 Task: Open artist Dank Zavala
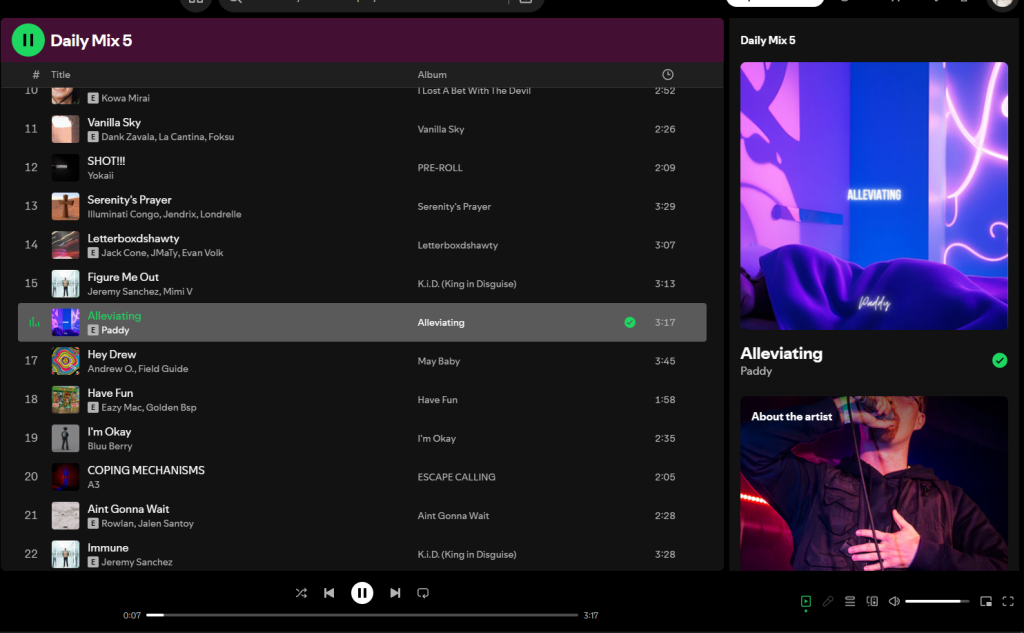tap(127, 137)
